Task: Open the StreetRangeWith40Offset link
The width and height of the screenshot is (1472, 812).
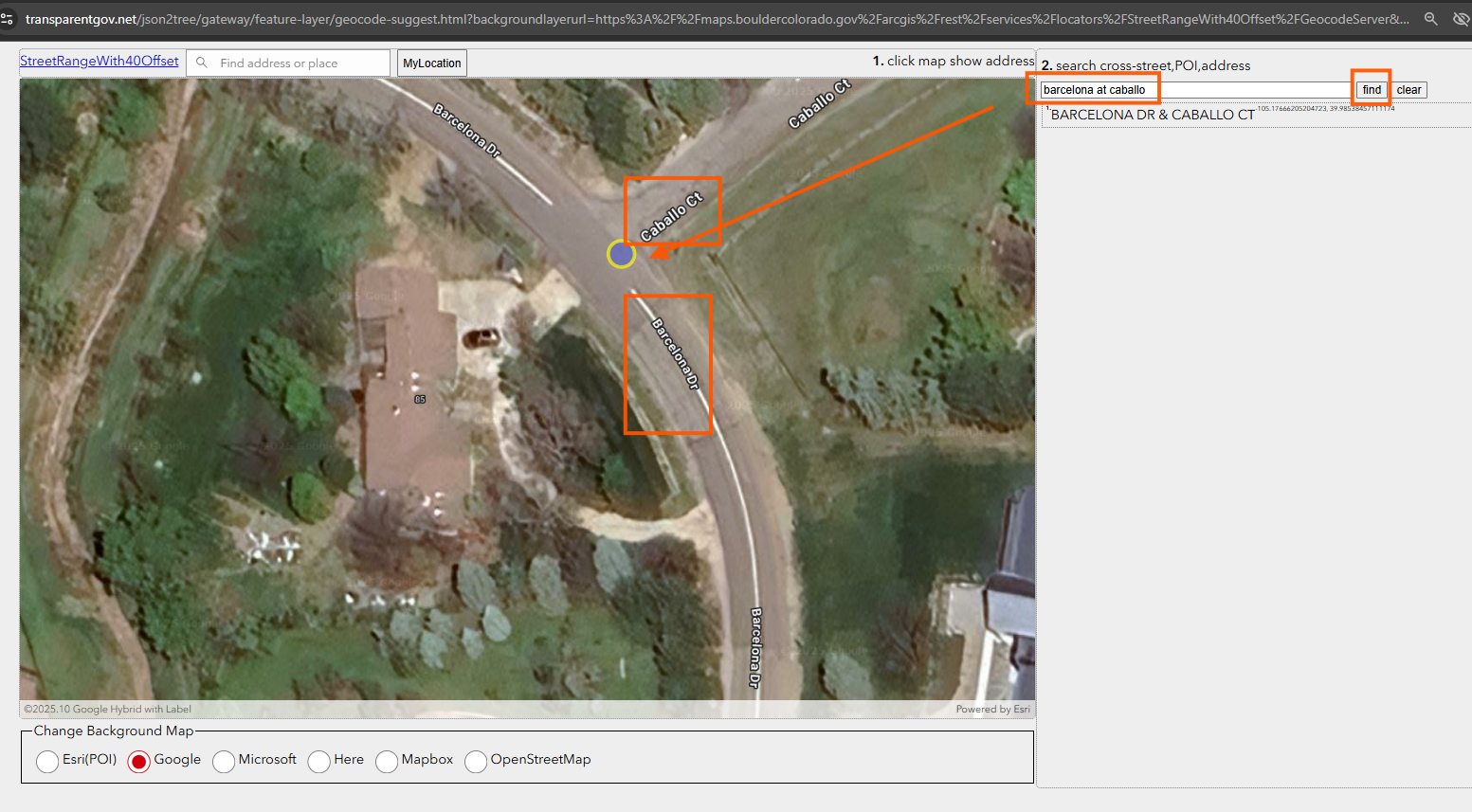Action: 100,61
